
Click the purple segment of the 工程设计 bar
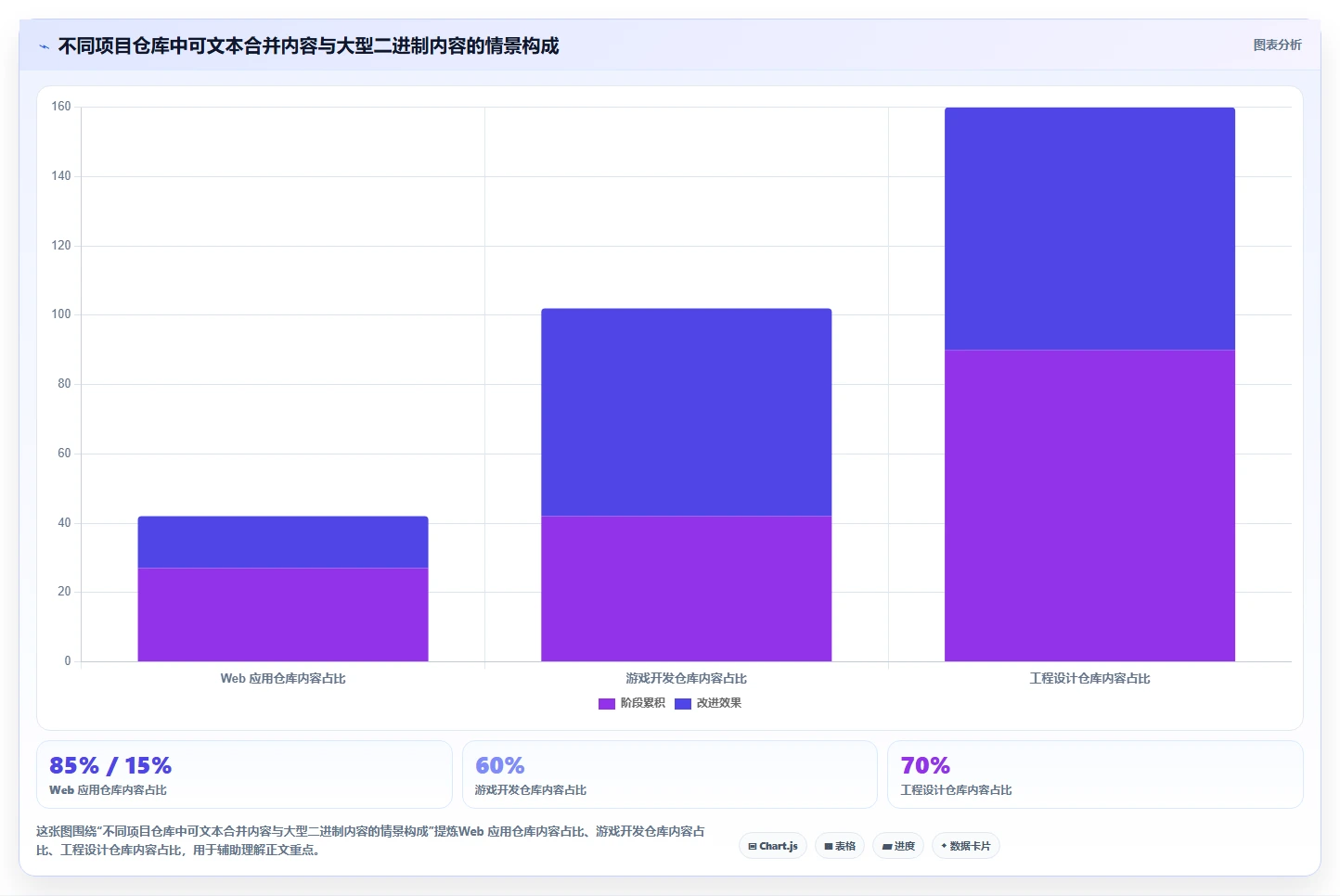(x=1089, y=506)
